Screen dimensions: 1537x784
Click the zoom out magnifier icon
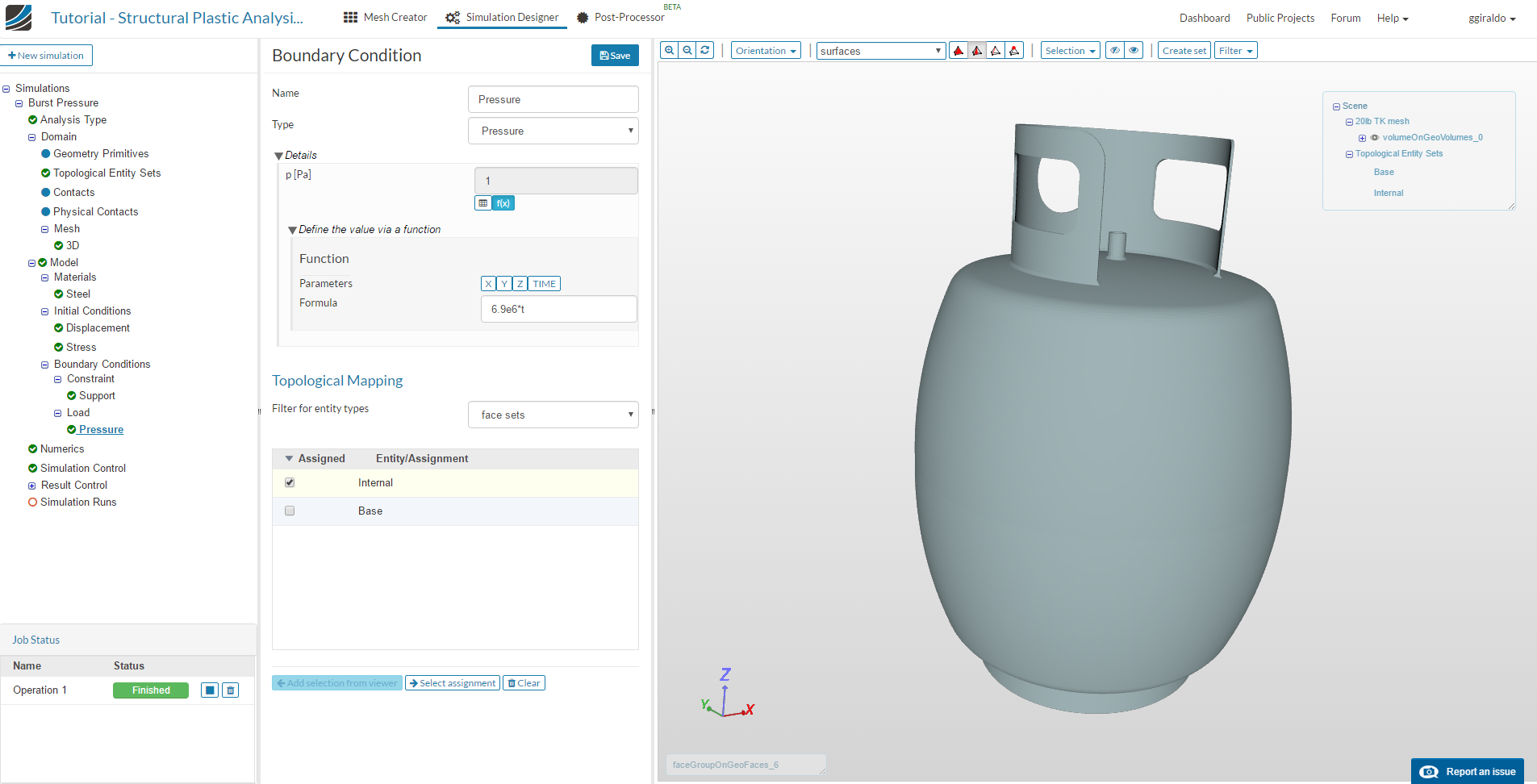687,50
